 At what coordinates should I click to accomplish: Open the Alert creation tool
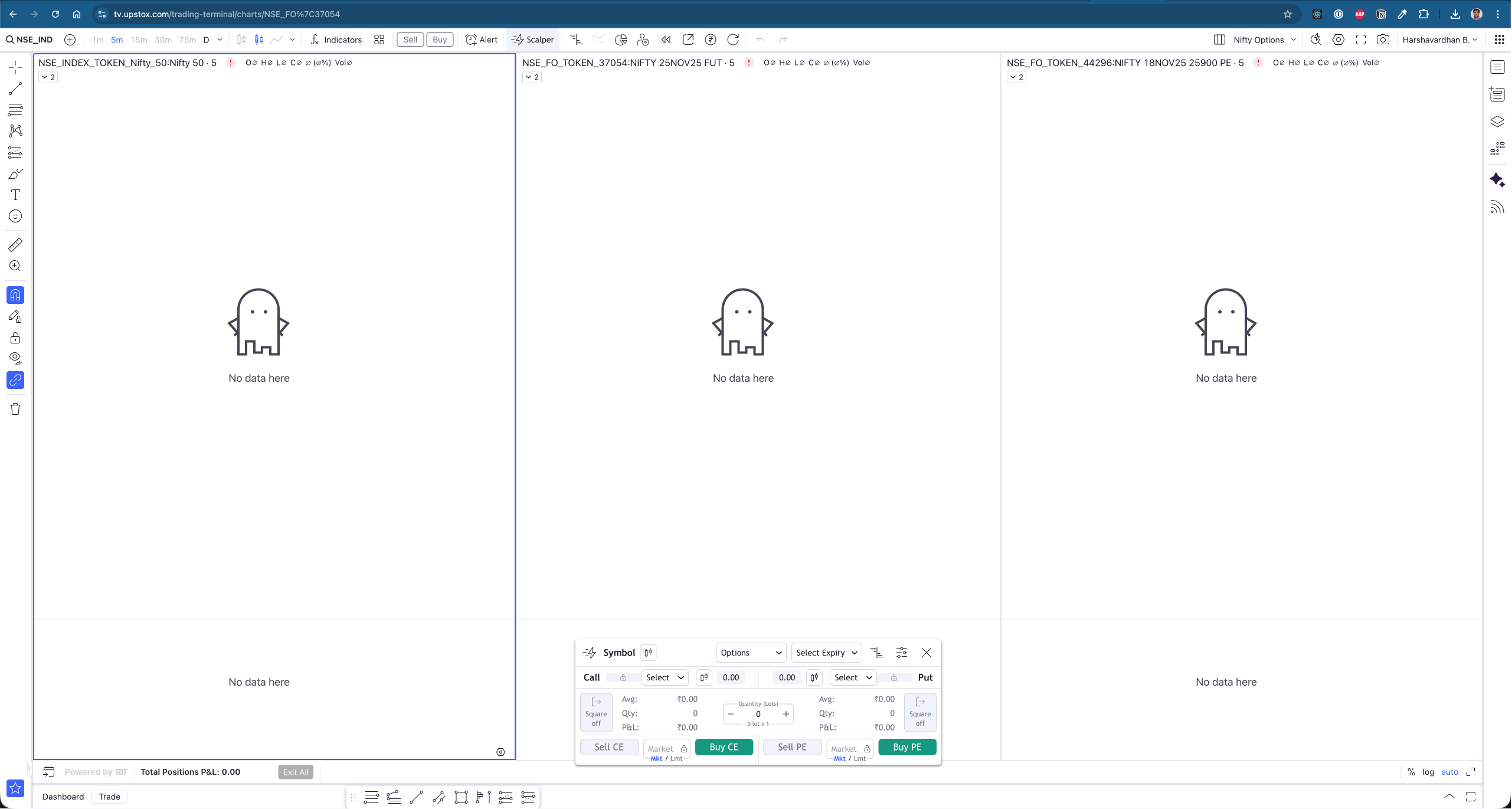[x=482, y=40]
